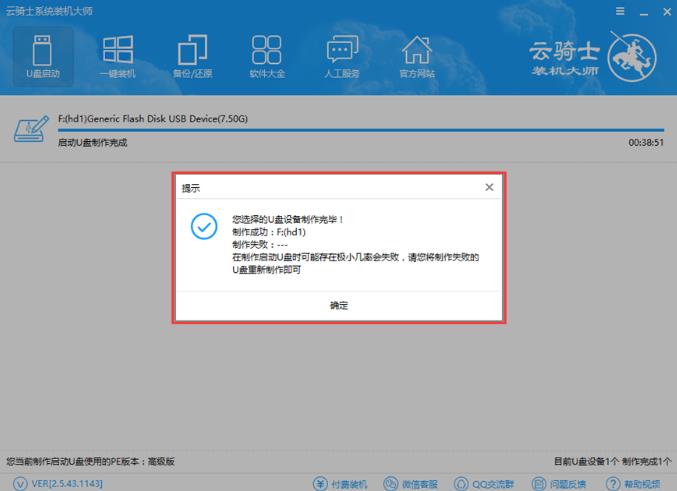Click the VER[2.5.43.1143] version link
The height and width of the screenshot is (491, 677).
pos(58,484)
